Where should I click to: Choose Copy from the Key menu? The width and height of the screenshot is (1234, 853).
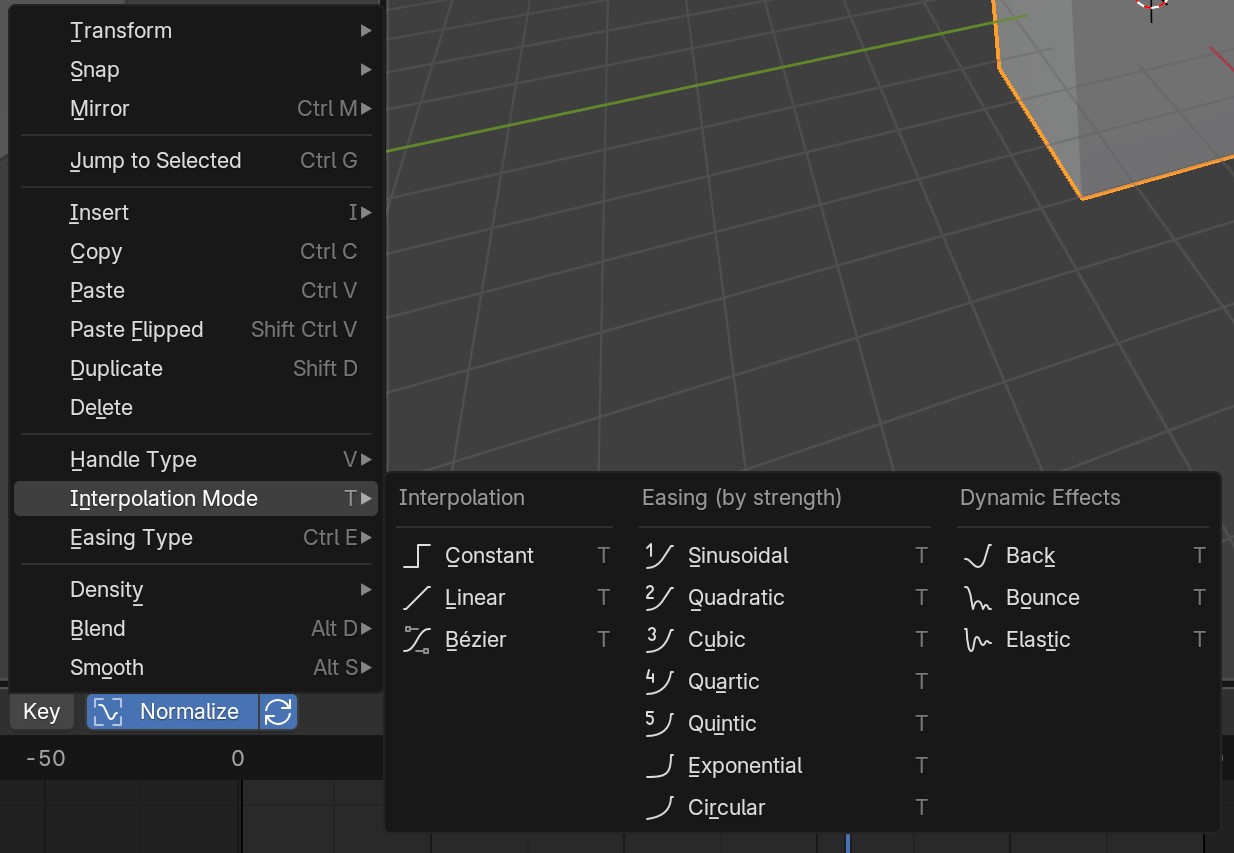(196, 252)
